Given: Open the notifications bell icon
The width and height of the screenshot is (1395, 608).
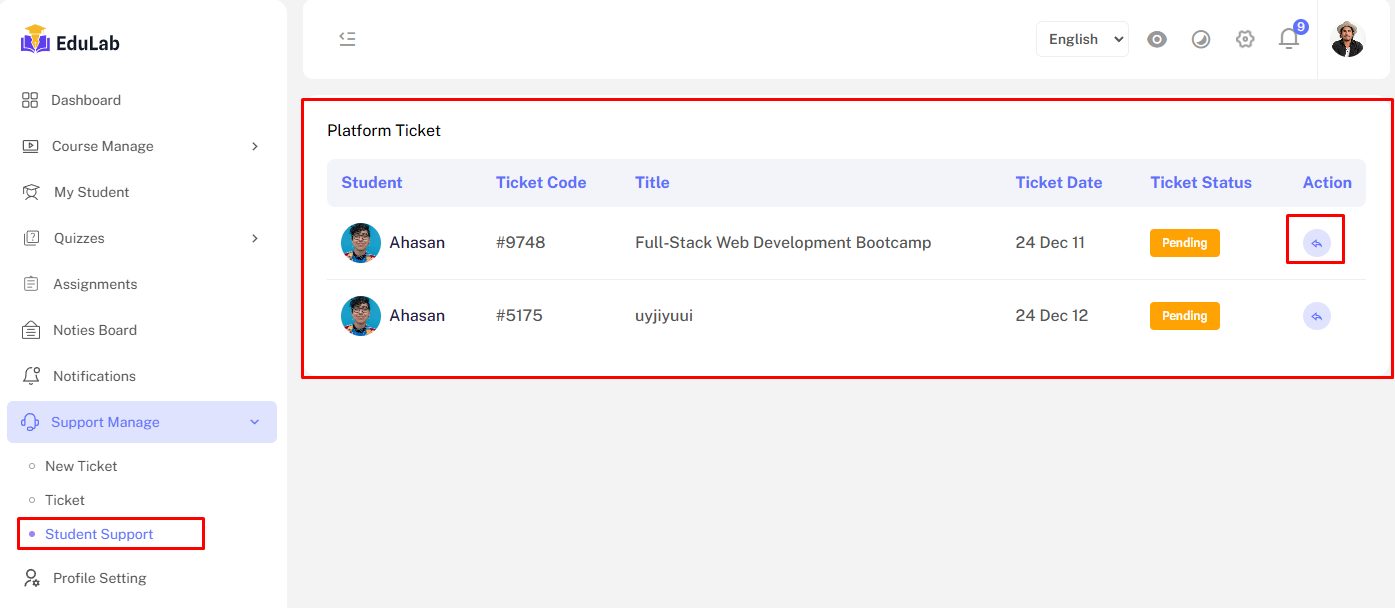Looking at the screenshot, I should [x=1289, y=39].
